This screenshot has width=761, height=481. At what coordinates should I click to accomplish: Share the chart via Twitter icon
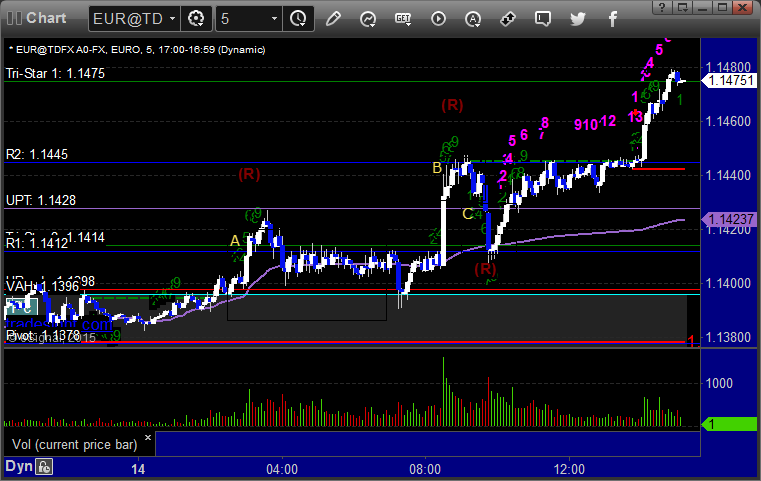click(578, 19)
